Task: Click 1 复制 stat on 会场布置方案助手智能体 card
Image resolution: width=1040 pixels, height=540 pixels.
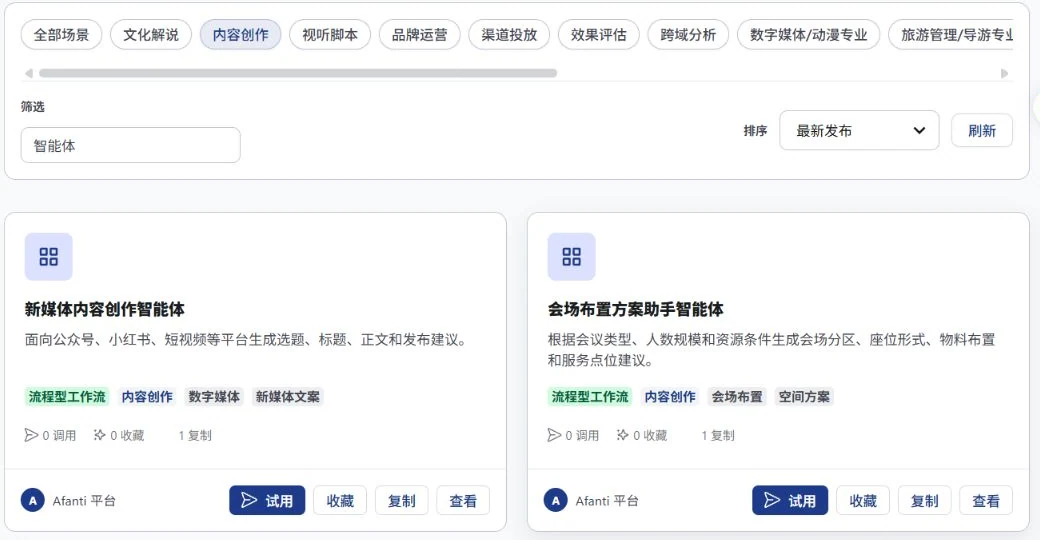Action: pyautogui.click(x=718, y=435)
